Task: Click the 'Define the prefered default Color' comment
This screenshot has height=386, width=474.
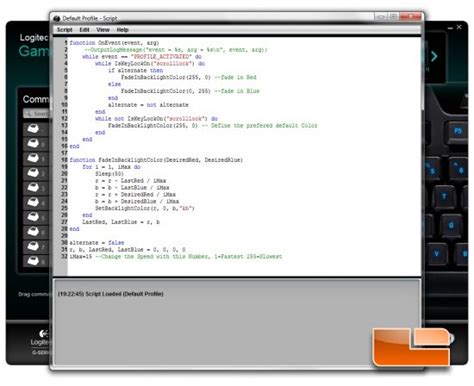Action: tap(260, 126)
